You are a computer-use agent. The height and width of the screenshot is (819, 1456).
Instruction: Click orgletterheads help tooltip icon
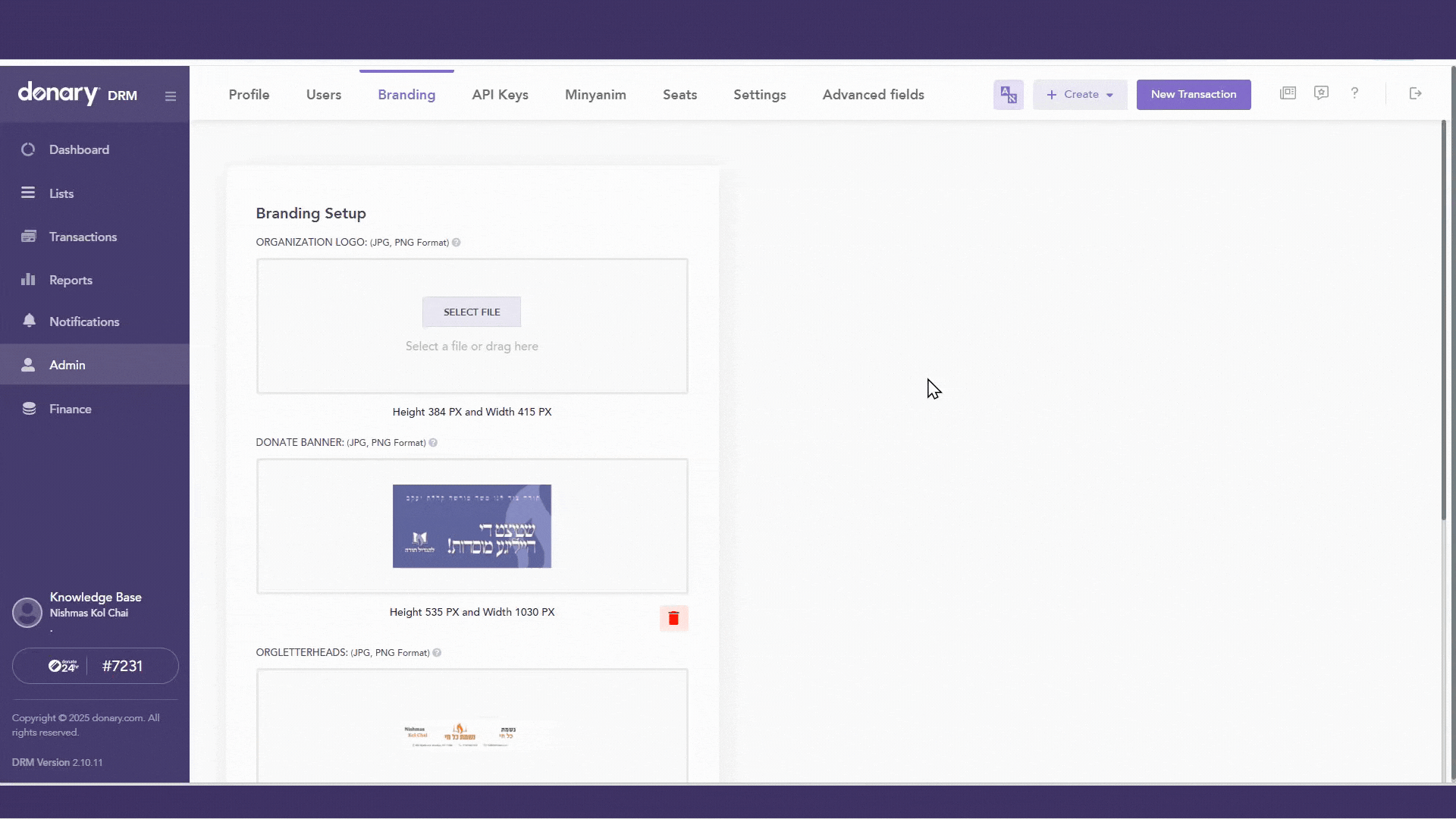point(437,653)
